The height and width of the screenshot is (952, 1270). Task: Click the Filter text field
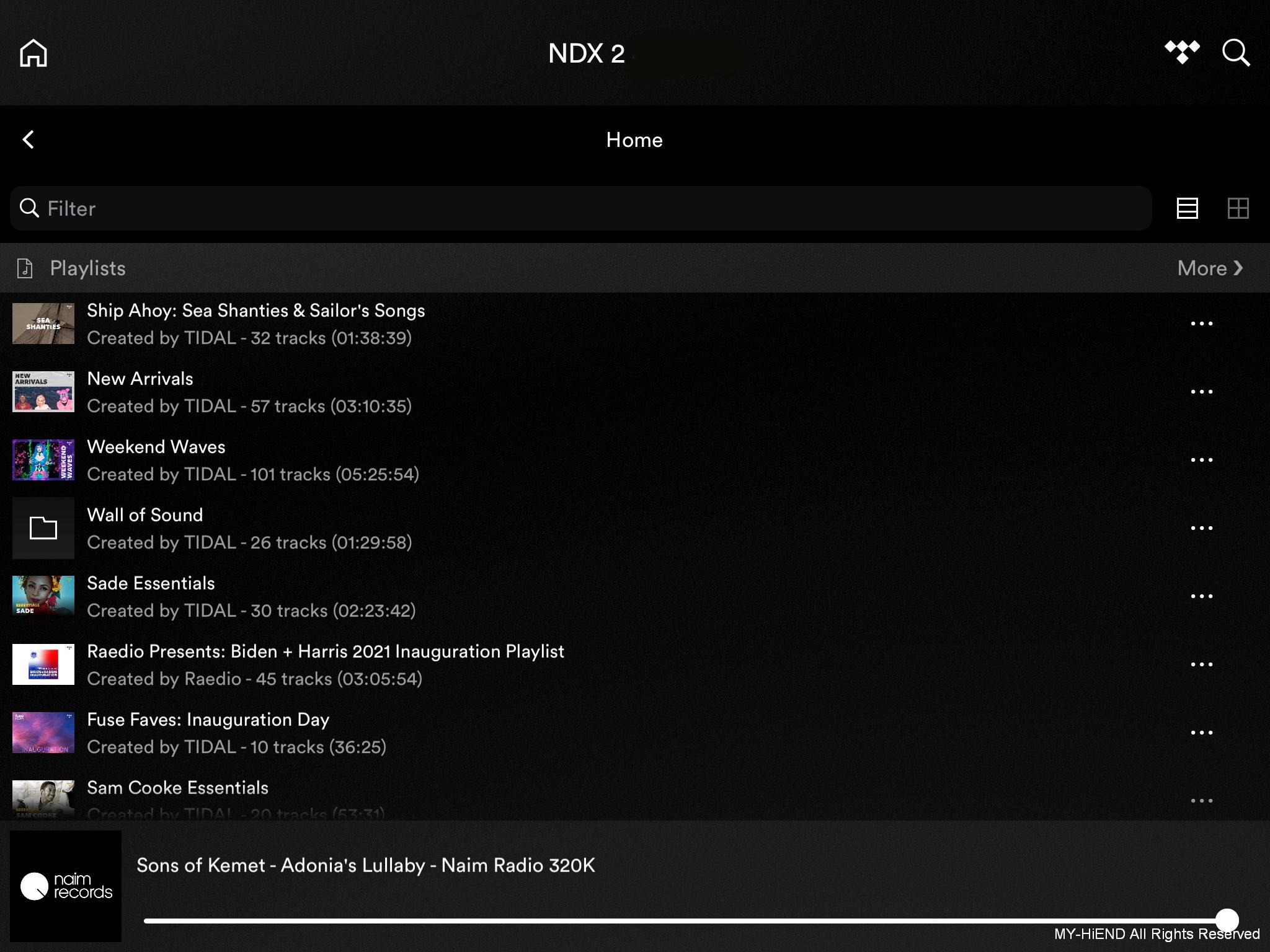point(581,208)
